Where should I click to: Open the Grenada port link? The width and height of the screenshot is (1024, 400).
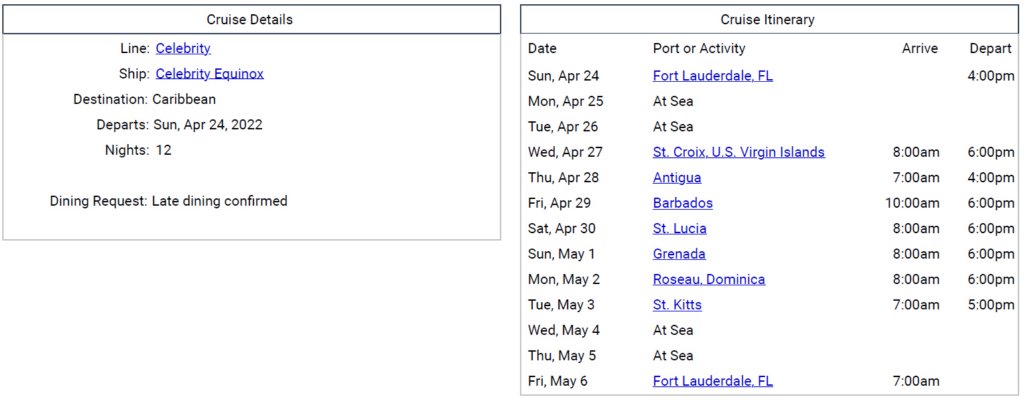pos(679,254)
